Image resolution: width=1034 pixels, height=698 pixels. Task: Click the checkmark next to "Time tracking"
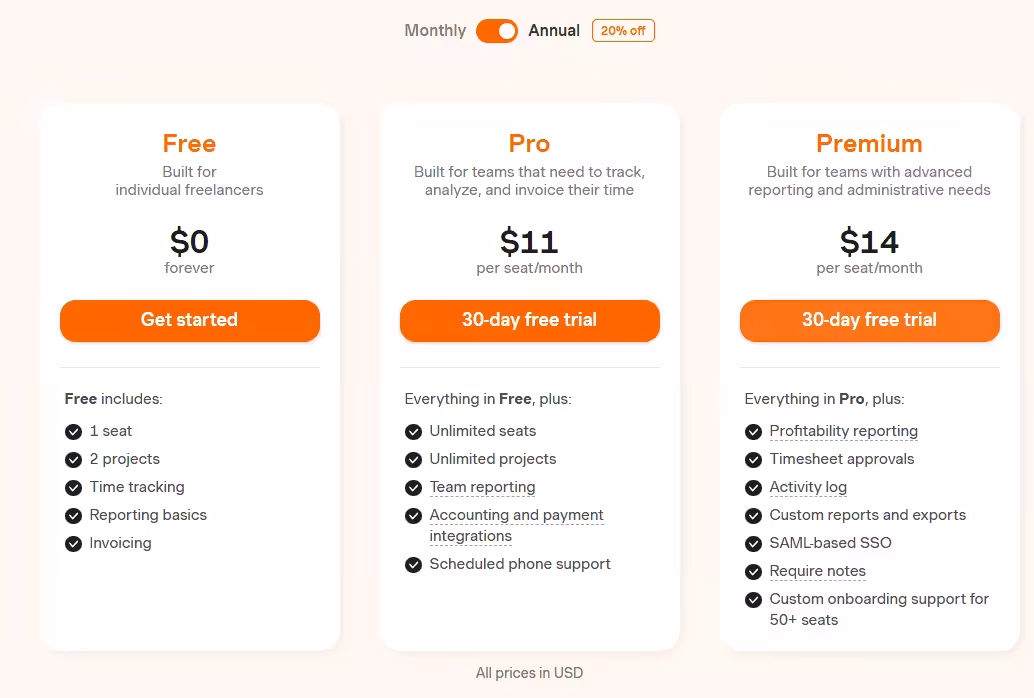73,487
